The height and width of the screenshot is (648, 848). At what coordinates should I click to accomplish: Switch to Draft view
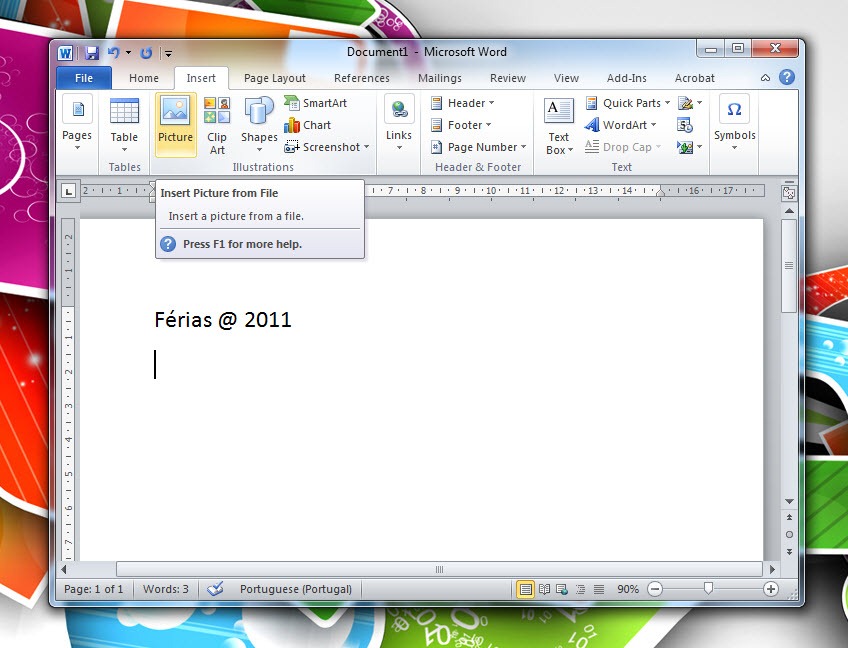[x=599, y=589]
